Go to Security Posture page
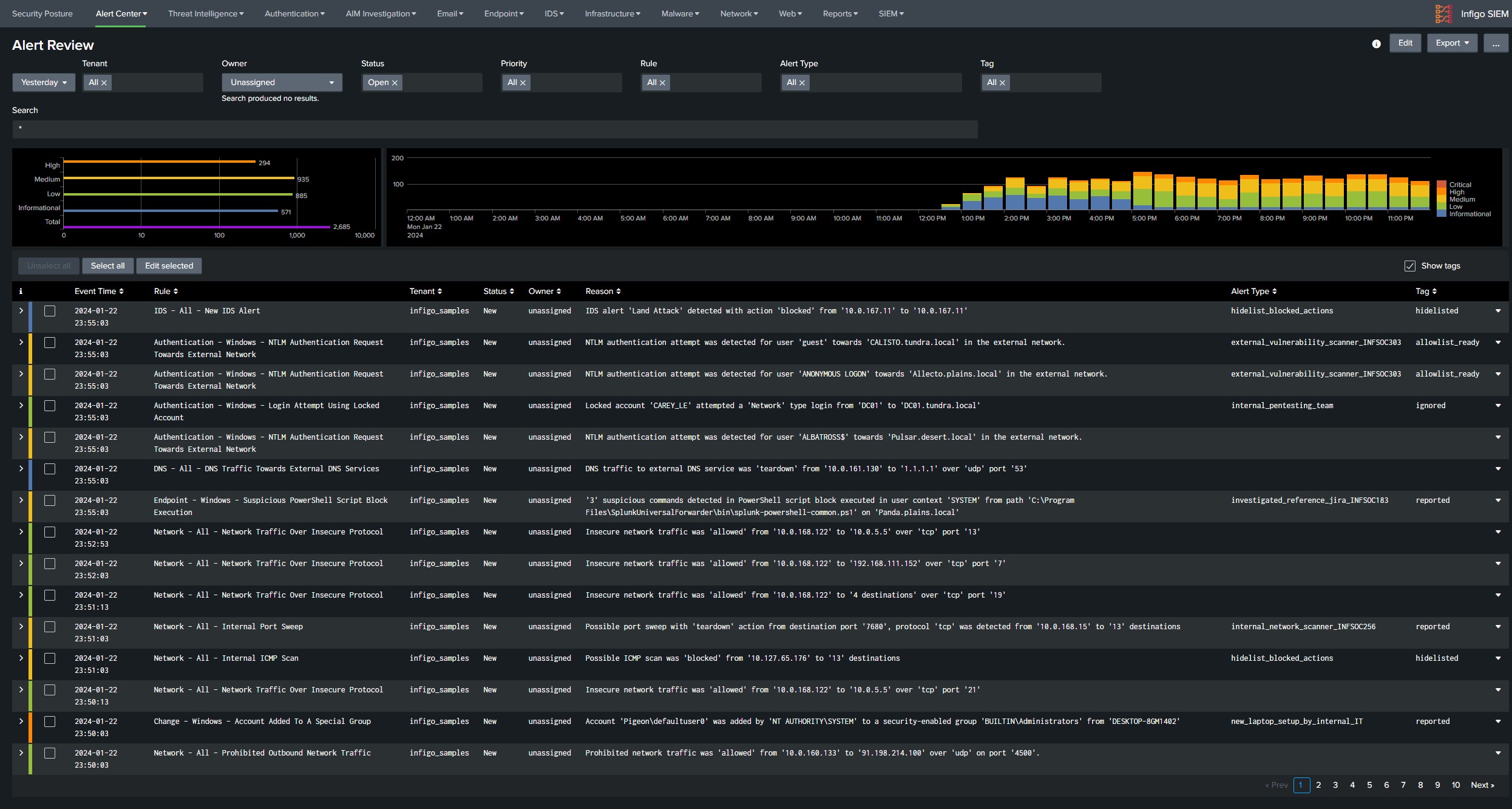Image resolution: width=1512 pixels, height=809 pixels. 42,13
